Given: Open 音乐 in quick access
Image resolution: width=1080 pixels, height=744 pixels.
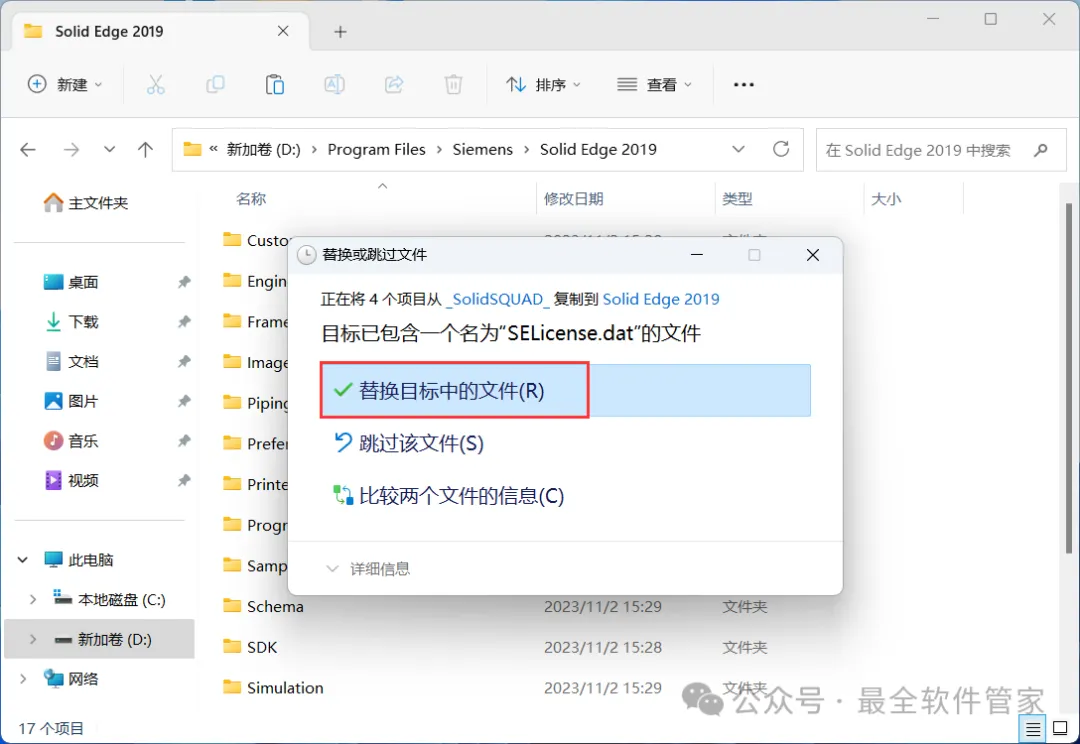Looking at the screenshot, I should [x=71, y=441].
